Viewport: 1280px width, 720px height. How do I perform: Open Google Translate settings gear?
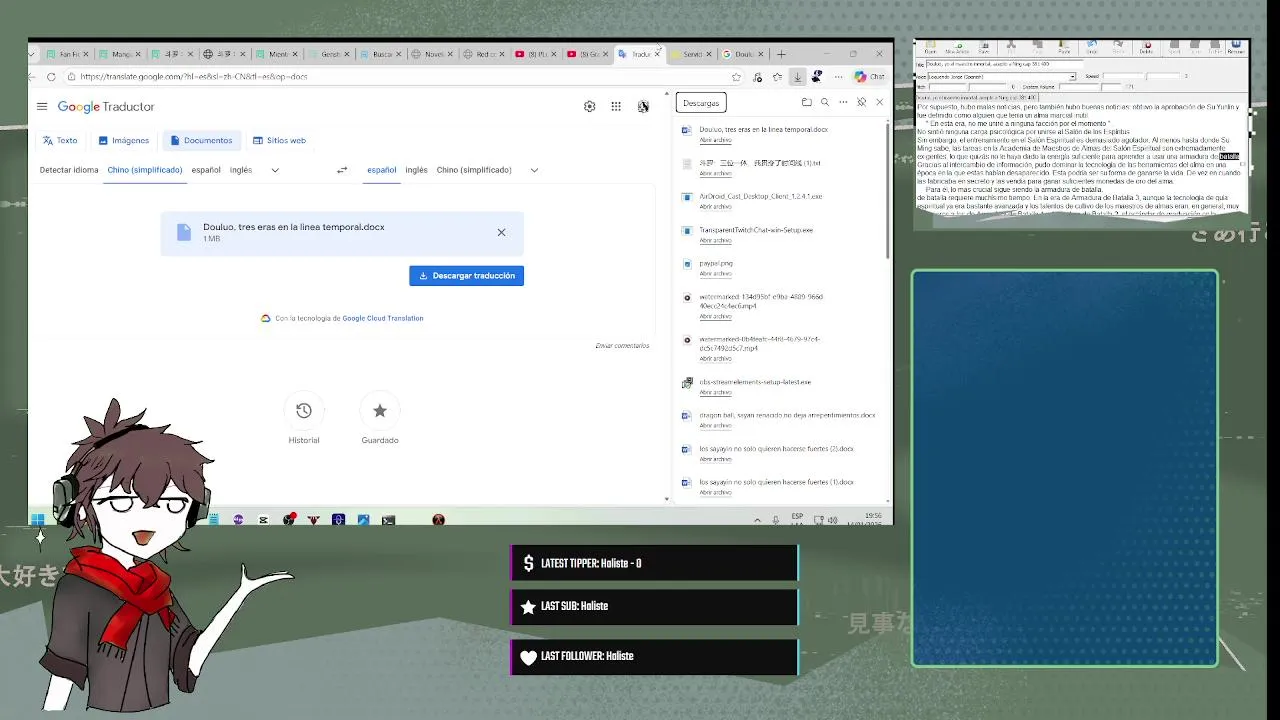pyautogui.click(x=589, y=106)
